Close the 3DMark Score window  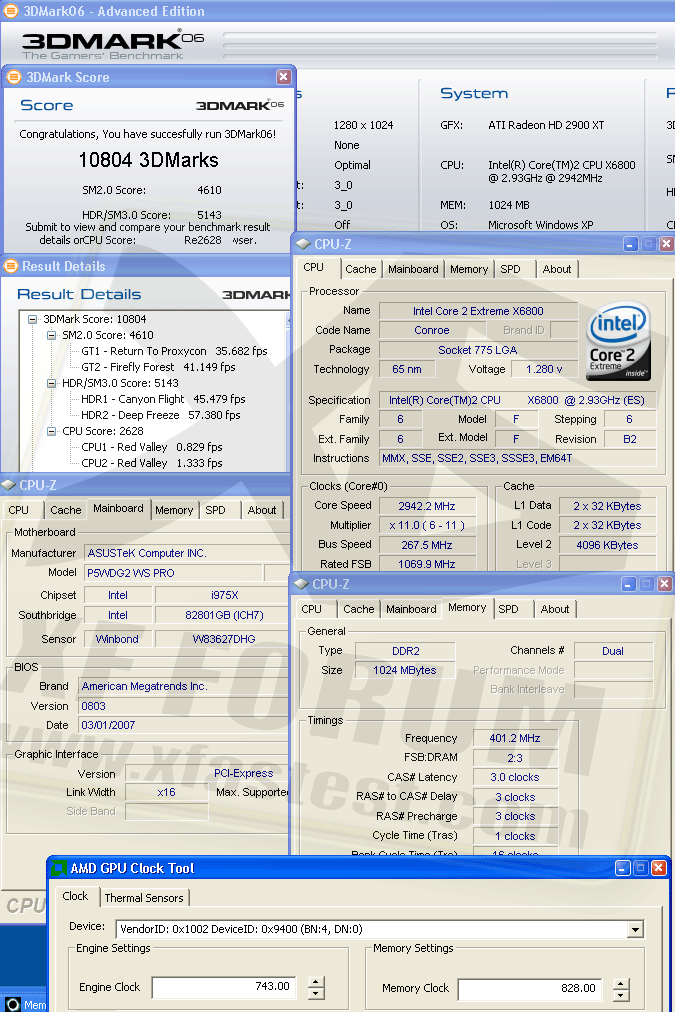[283, 77]
